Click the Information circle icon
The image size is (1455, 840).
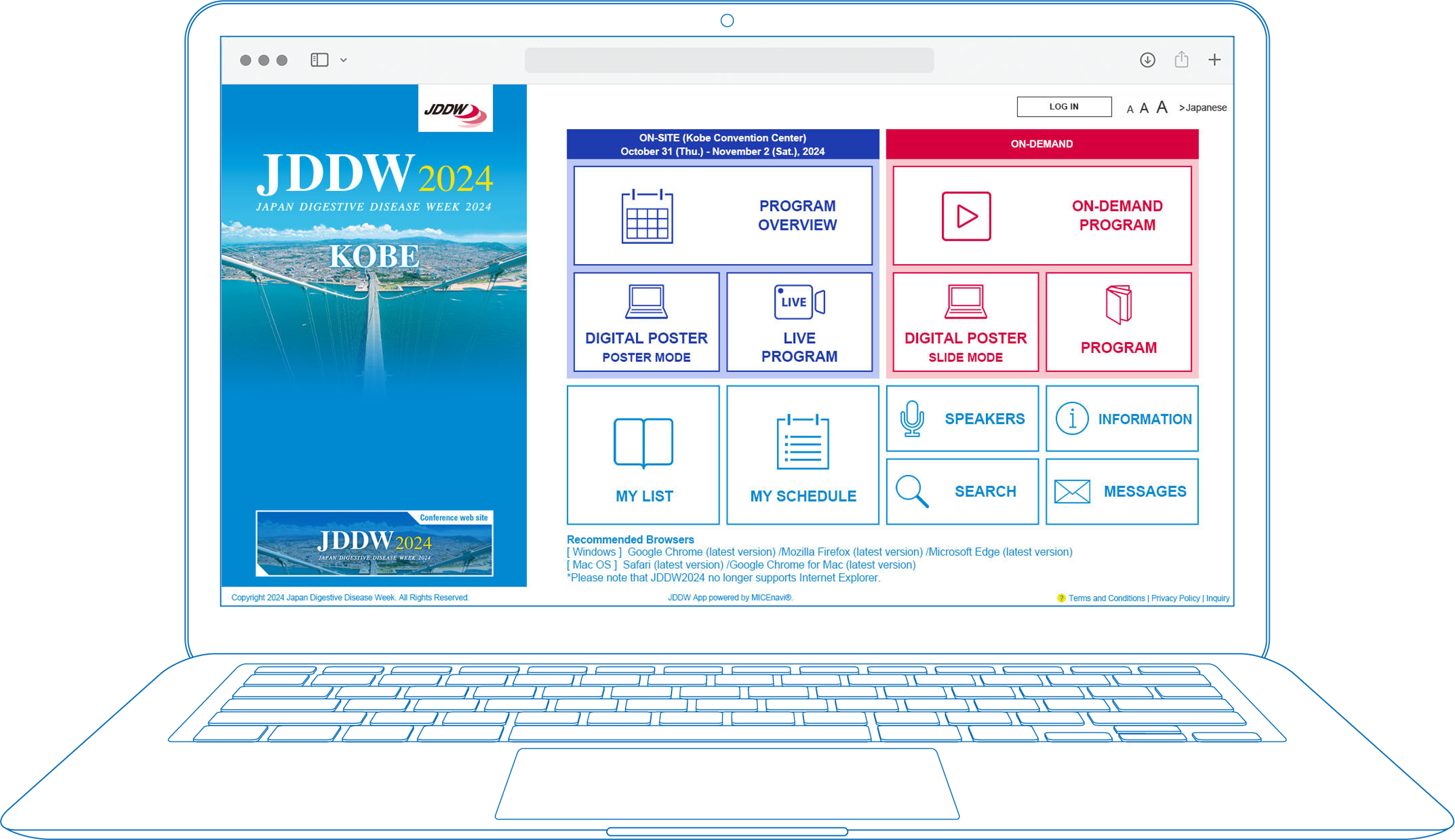coord(1072,418)
